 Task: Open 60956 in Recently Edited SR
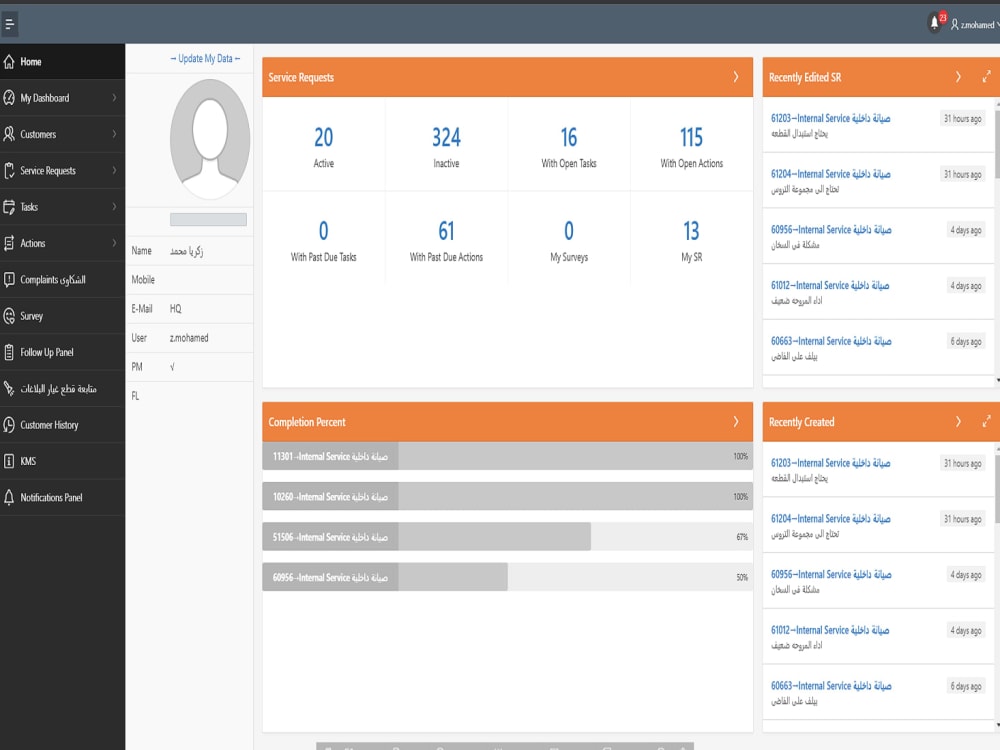click(x=831, y=229)
